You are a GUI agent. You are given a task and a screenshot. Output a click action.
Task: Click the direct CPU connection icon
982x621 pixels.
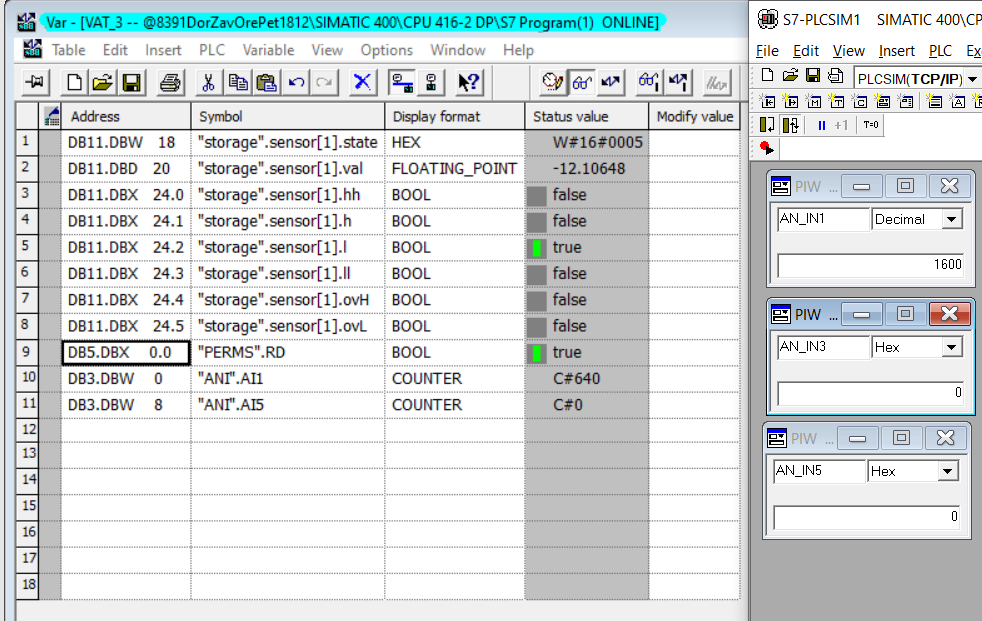pyautogui.click(x=431, y=83)
